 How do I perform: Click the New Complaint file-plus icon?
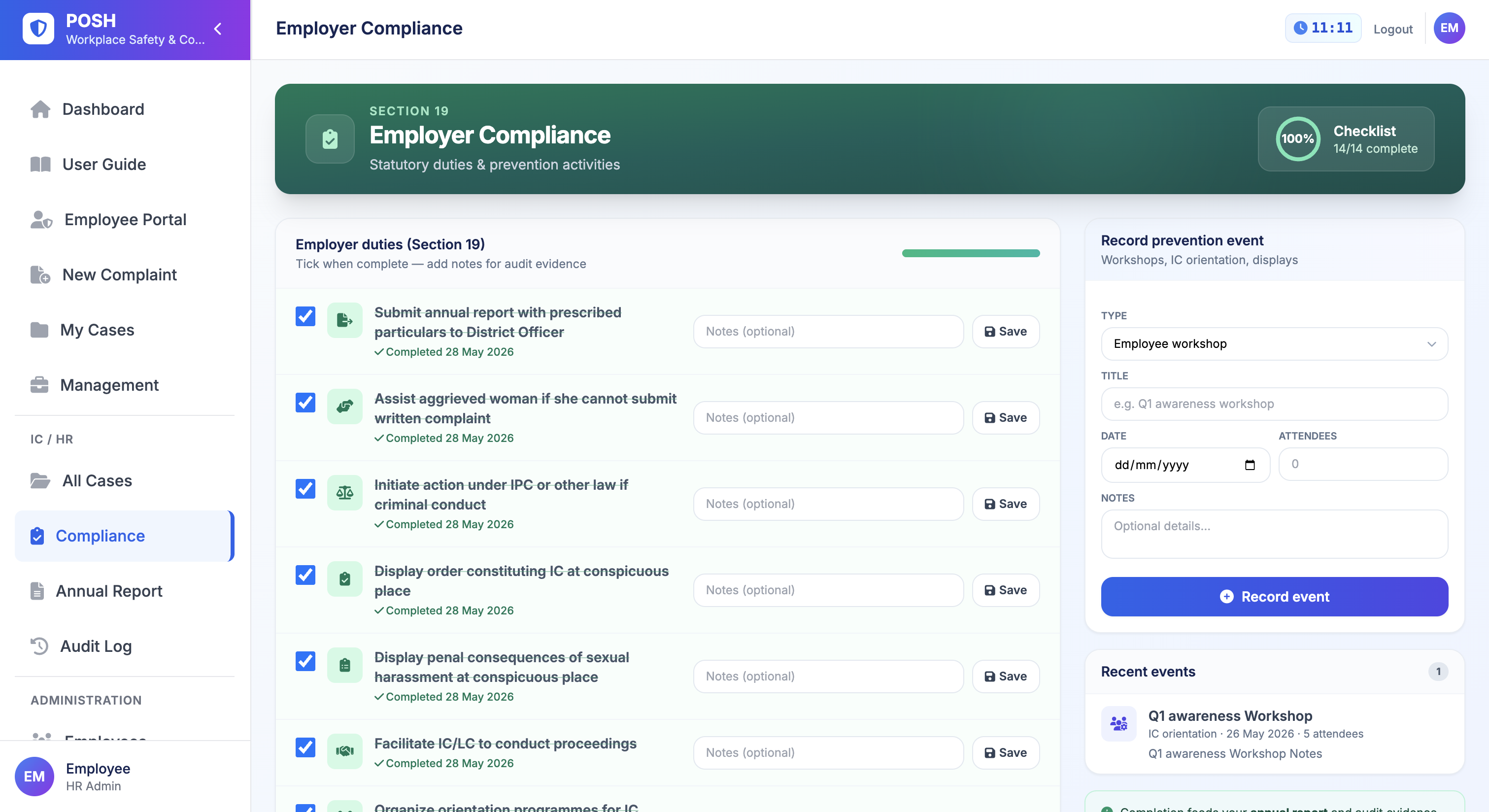(40, 274)
